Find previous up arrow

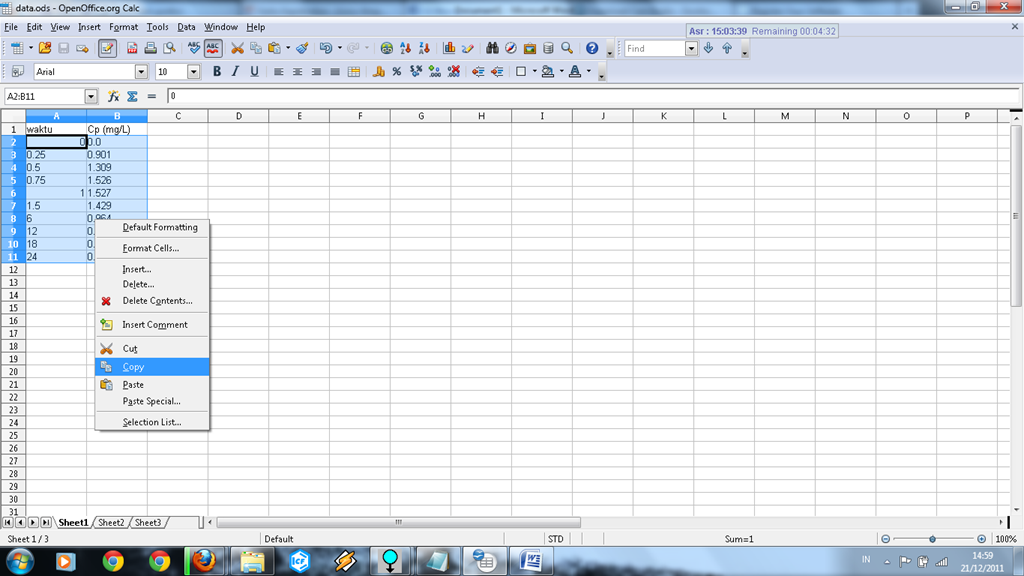pyautogui.click(x=727, y=48)
